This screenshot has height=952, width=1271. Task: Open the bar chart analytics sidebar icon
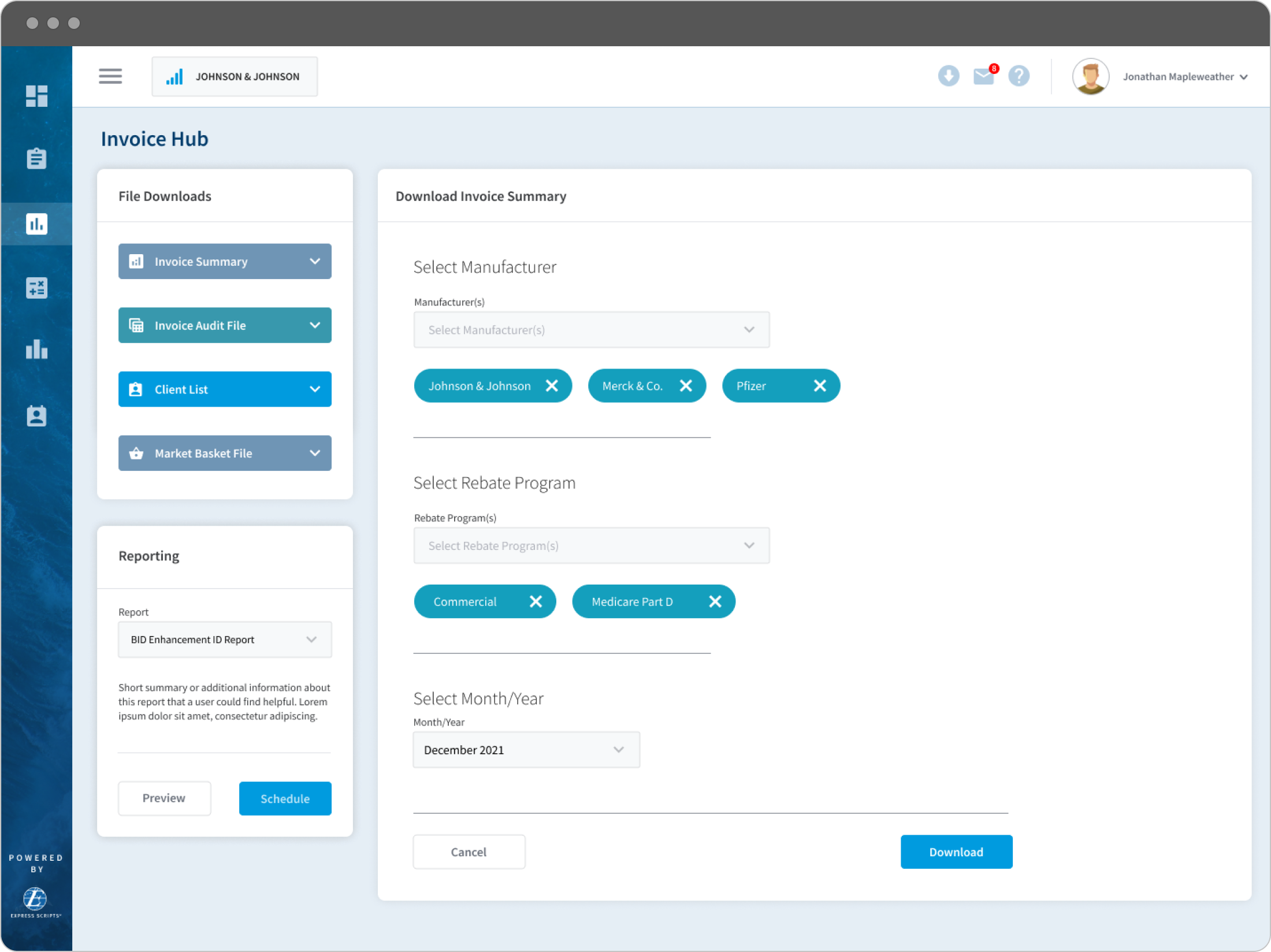pos(36,349)
